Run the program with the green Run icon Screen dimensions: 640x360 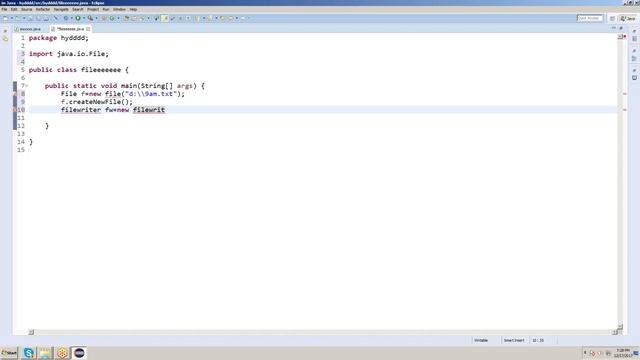[x=78, y=18]
